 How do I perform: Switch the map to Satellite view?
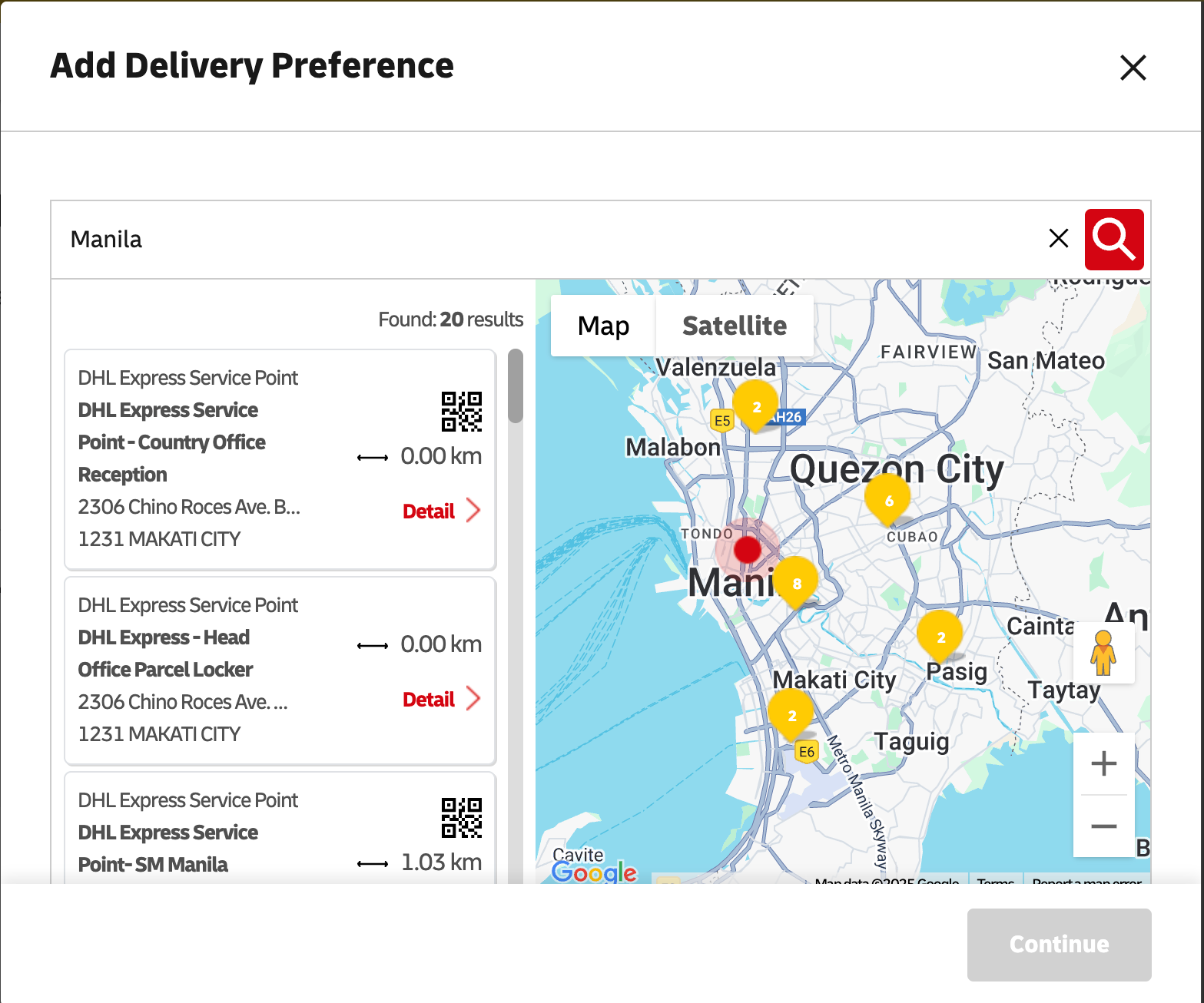coord(734,326)
